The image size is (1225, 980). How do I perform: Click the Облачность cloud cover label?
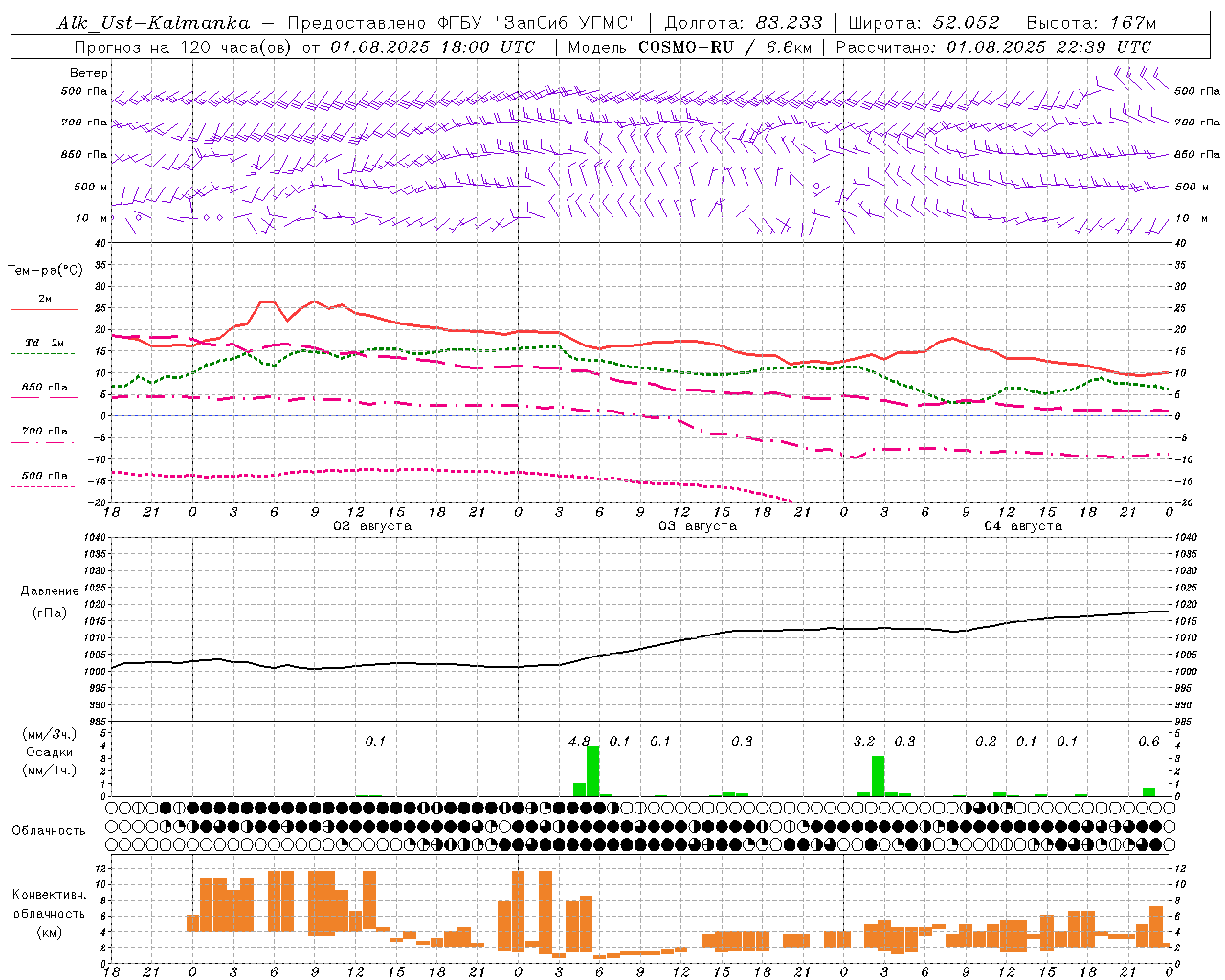point(49,831)
